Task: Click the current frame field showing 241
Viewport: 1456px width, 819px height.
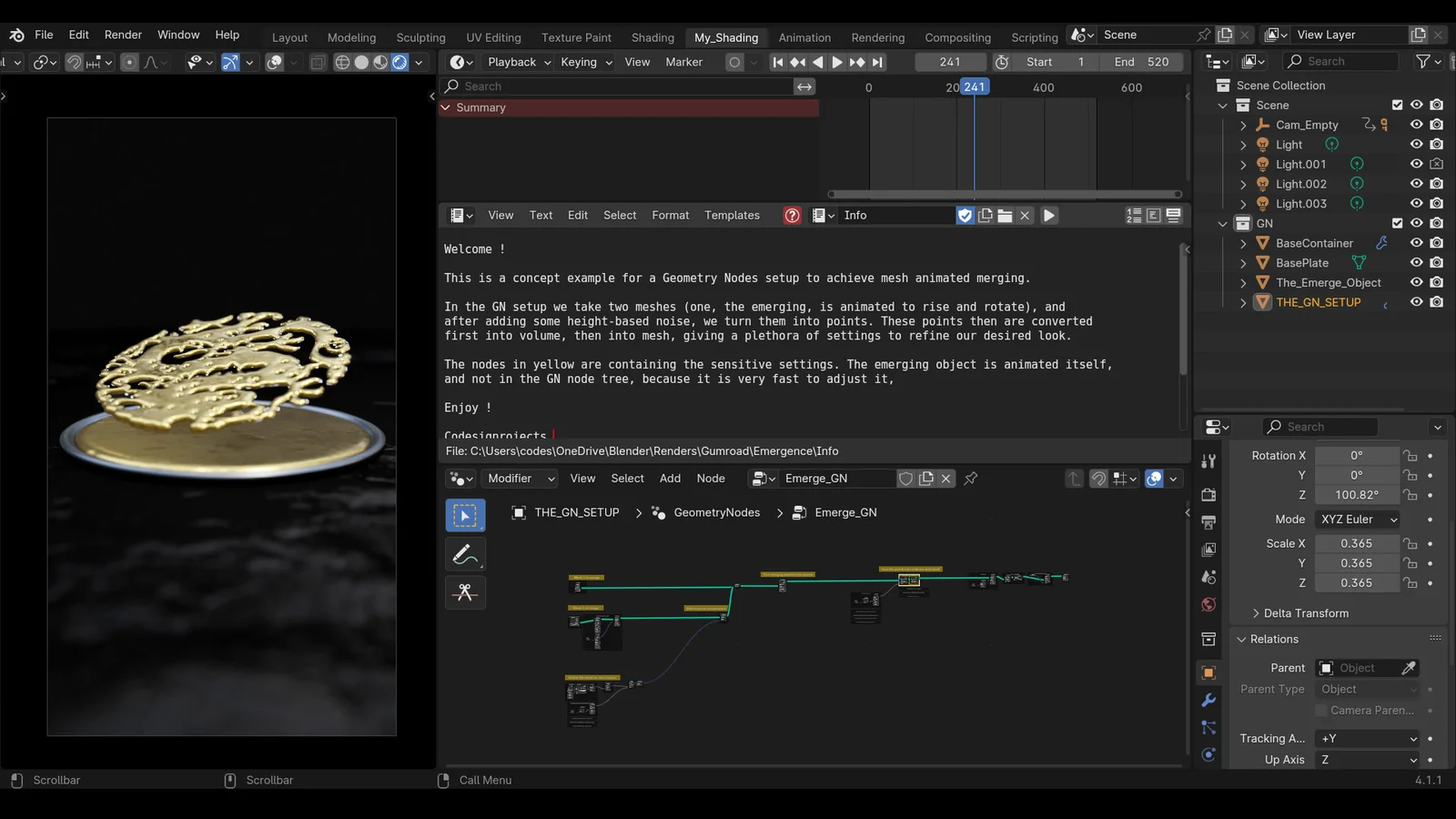Action: [950, 61]
